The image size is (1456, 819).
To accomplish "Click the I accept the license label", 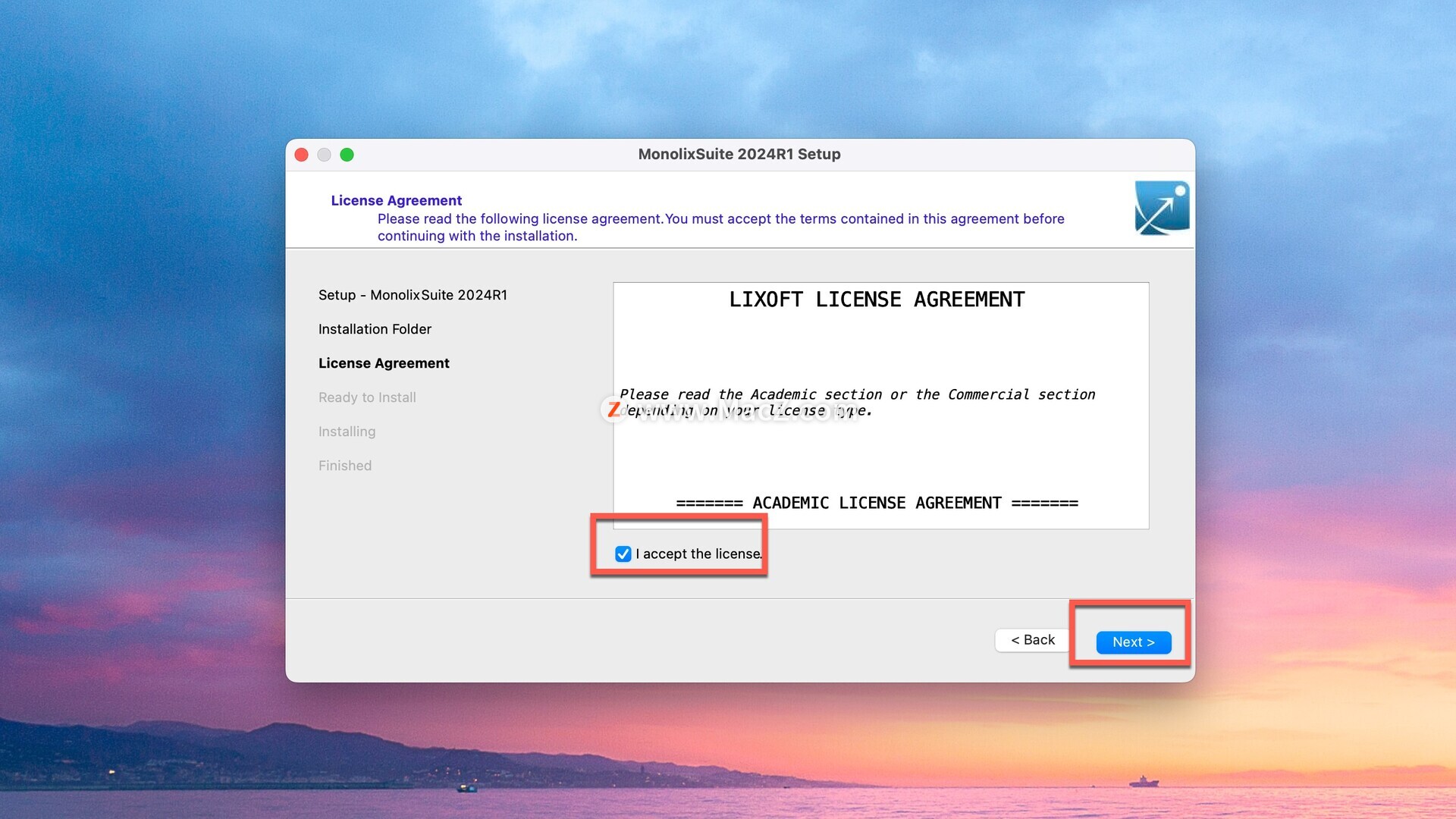I will click(x=698, y=554).
